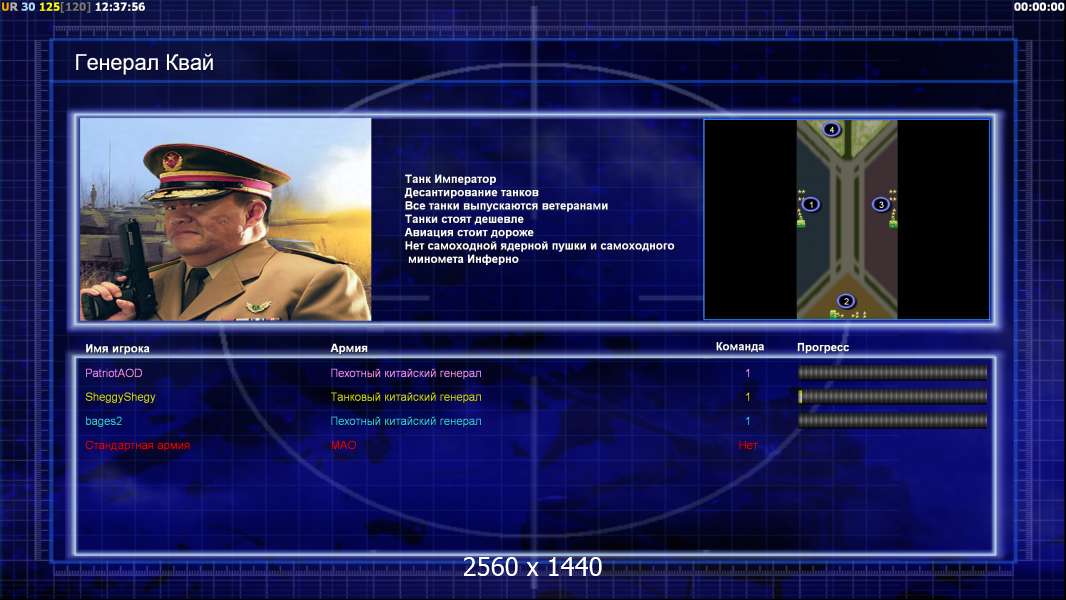Click team number for PatriotAOD
The height and width of the screenshot is (600, 1066).
coord(748,373)
